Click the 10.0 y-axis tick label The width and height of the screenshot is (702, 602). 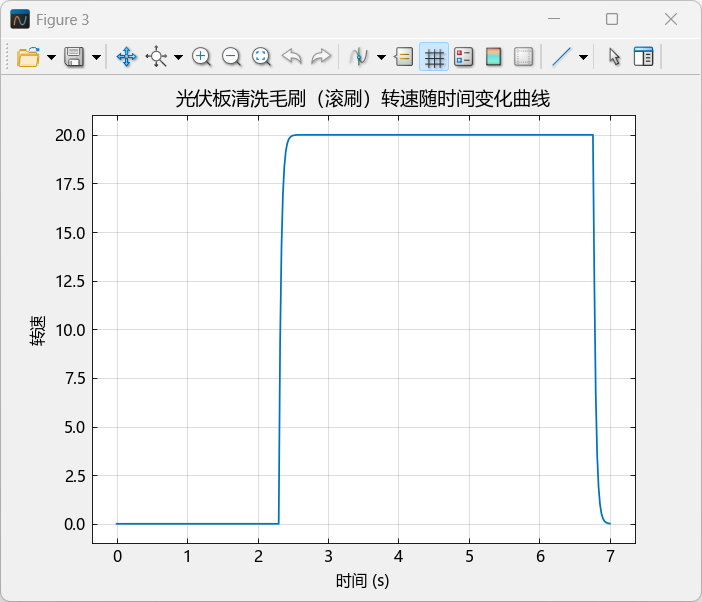(x=70, y=330)
